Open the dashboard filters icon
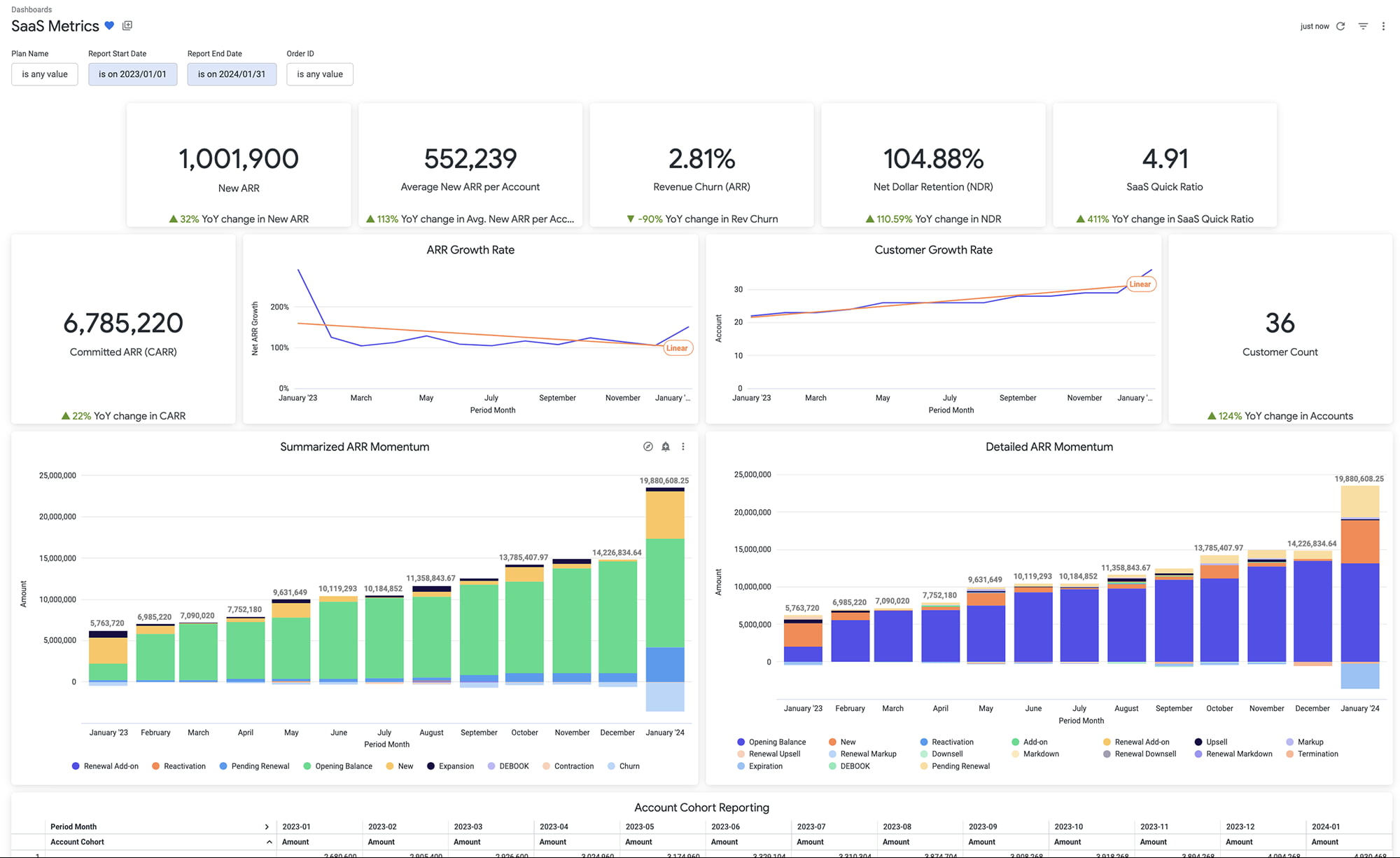1400x858 pixels. (1363, 26)
